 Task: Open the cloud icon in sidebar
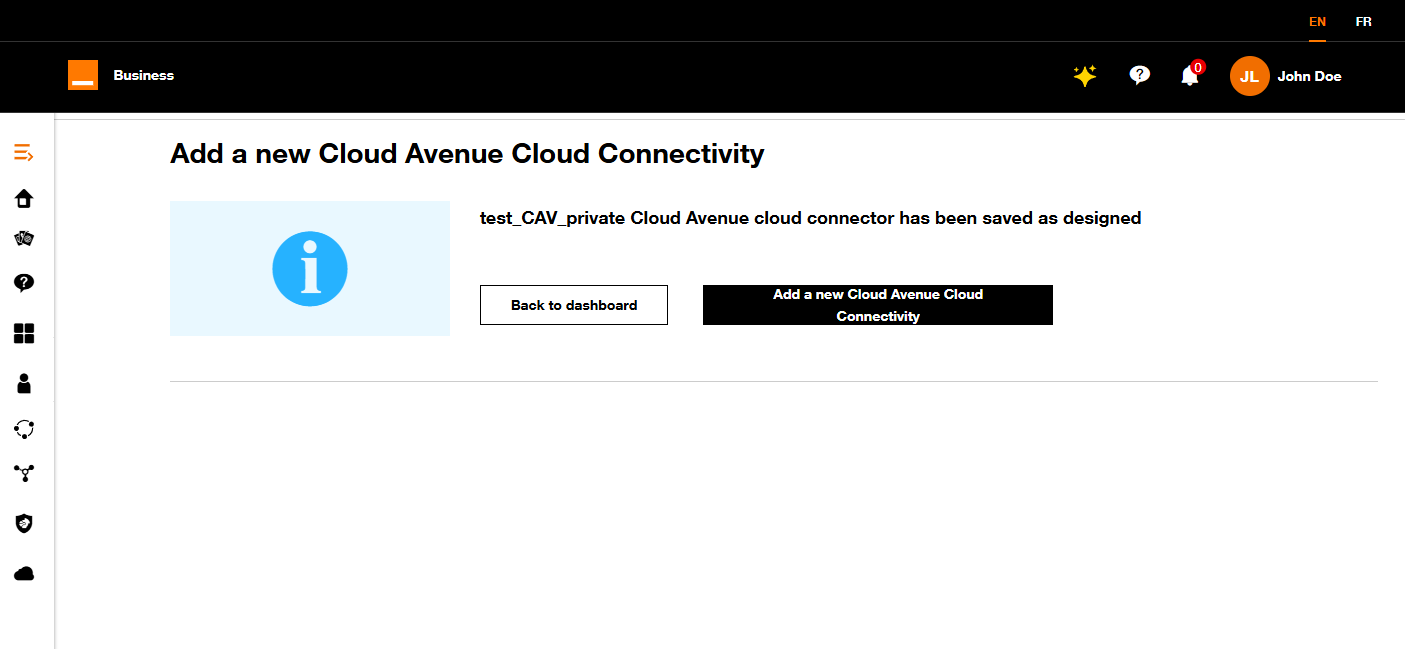[x=24, y=574]
